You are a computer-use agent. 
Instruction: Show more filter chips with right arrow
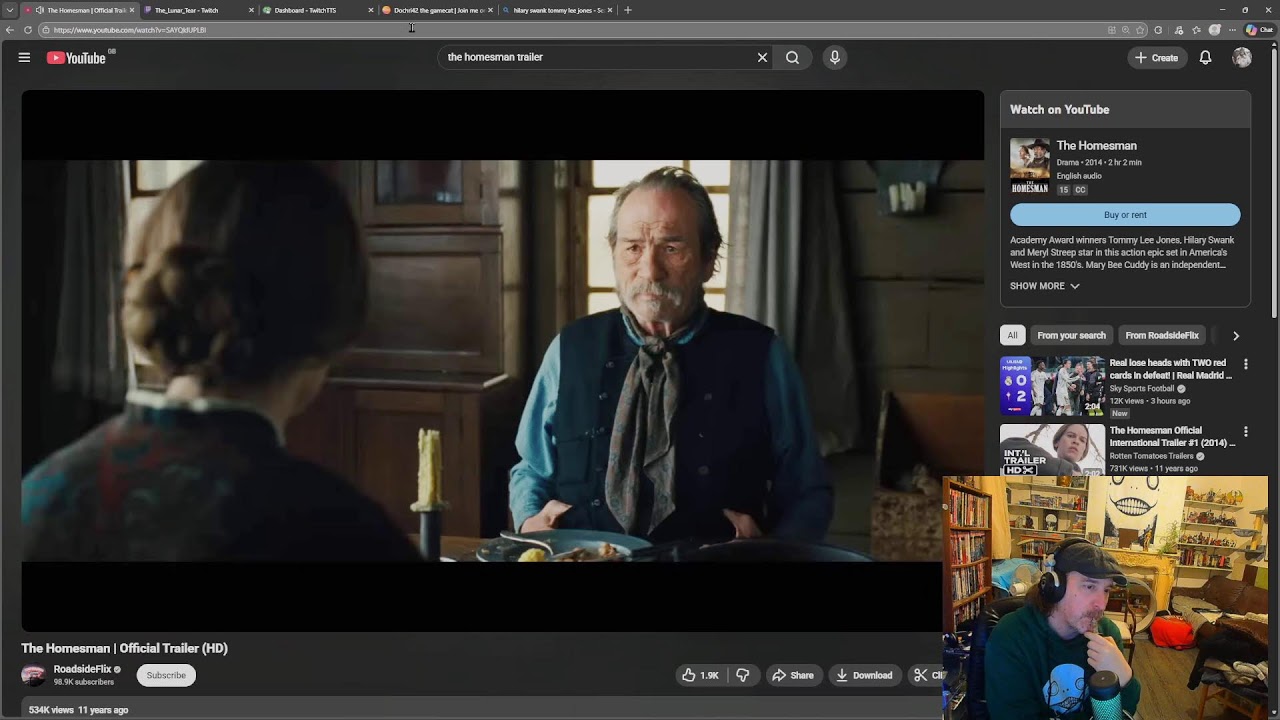coord(1236,336)
